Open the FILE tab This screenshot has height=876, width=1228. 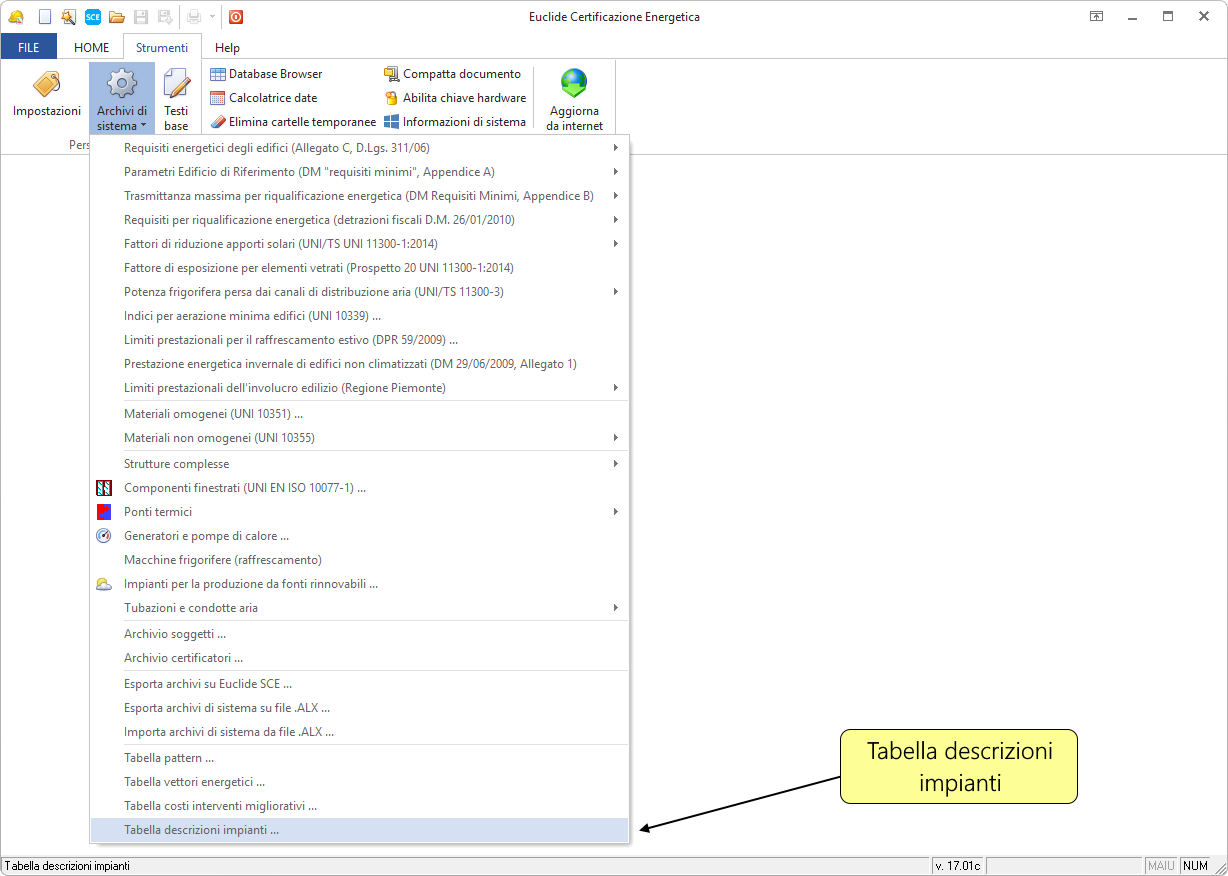tap(29, 47)
